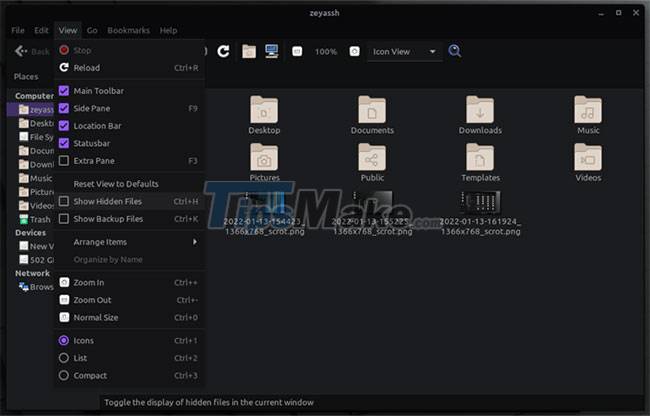The width and height of the screenshot is (650, 416).
Task: Select Pictures in the sidebar
Action: point(36,192)
